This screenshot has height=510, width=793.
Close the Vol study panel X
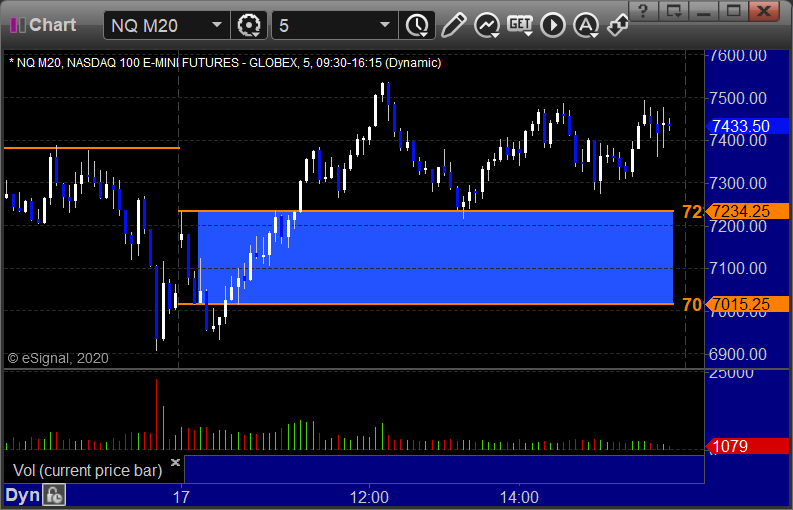[x=175, y=462]
